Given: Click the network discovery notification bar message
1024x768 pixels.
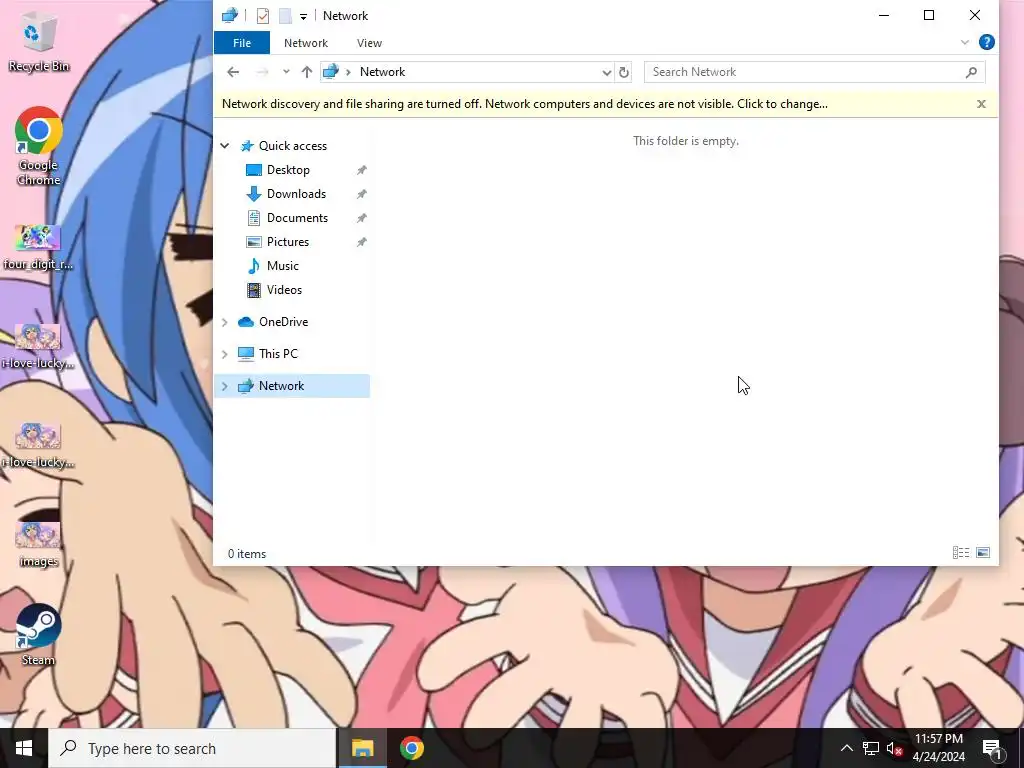Looking at the screenshot, I should [524, 104].
